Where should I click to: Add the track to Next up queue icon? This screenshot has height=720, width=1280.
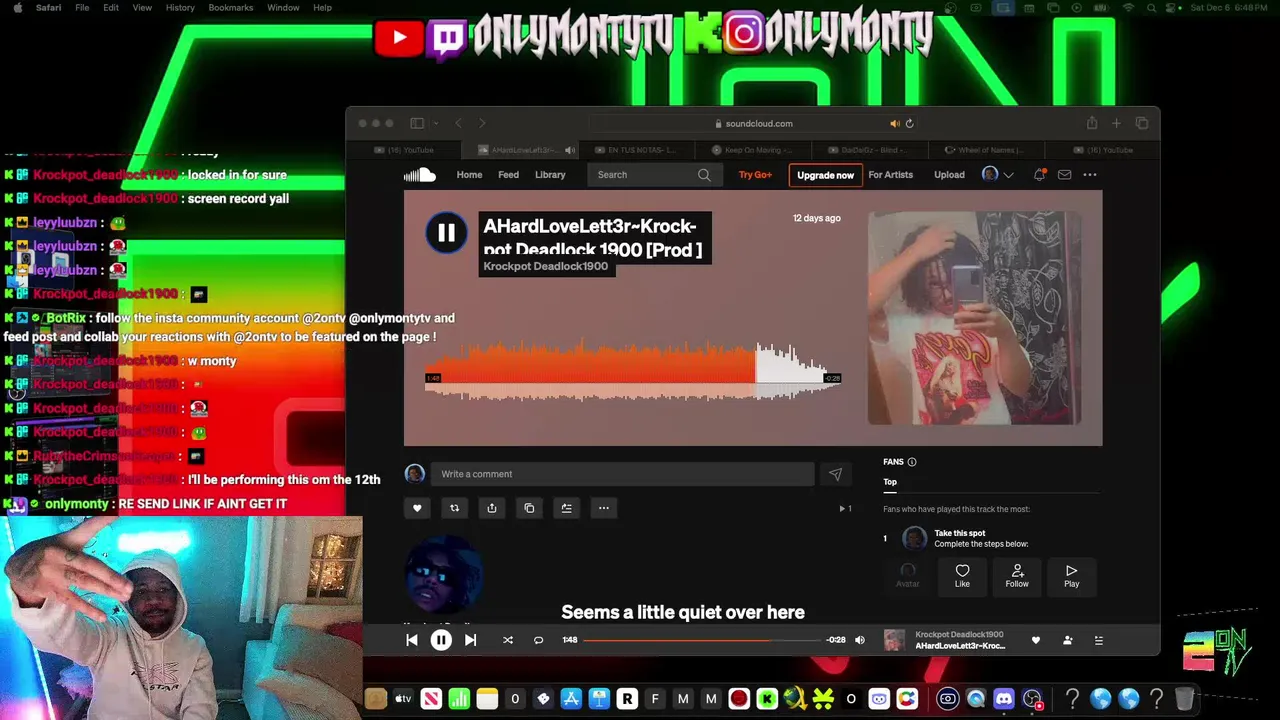pos(566,508)
